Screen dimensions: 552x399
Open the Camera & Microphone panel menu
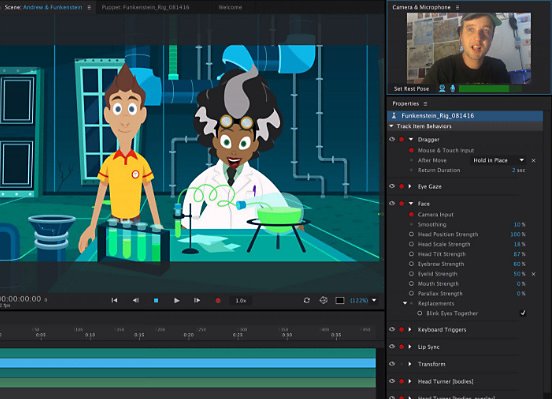(457, 7)
